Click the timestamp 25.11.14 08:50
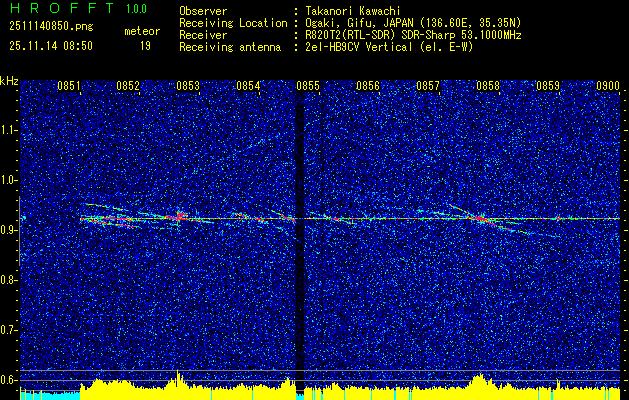629x400 pixels. pos(51,46)
